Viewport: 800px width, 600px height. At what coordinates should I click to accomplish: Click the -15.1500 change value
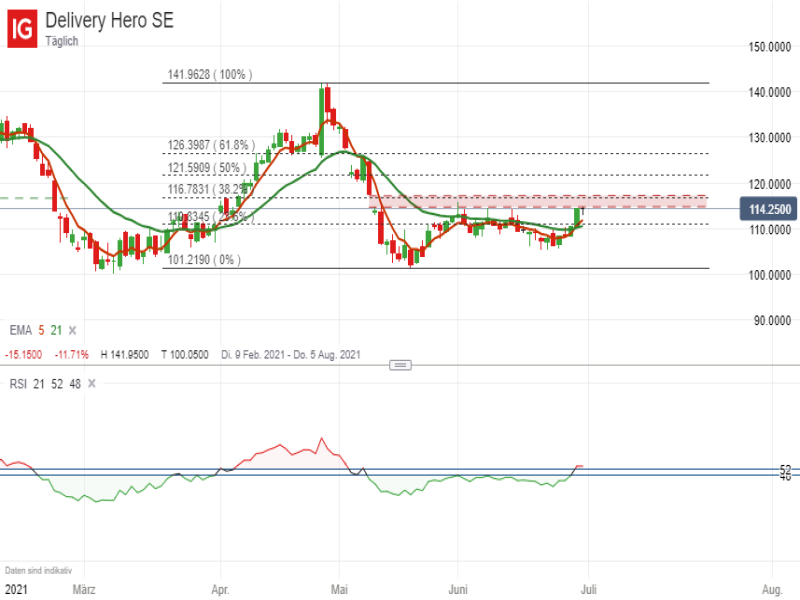(x=23, y=355)
